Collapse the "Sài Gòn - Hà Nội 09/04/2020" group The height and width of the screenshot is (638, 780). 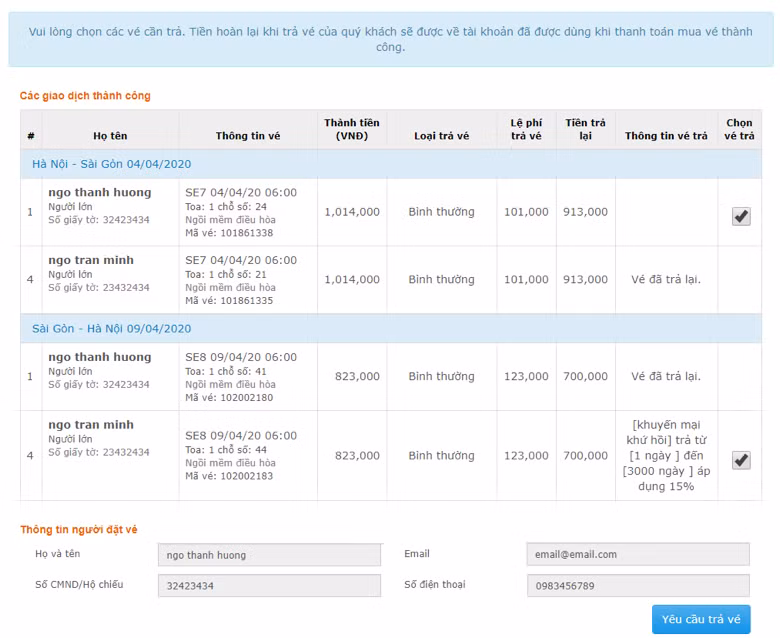[111, 328]
